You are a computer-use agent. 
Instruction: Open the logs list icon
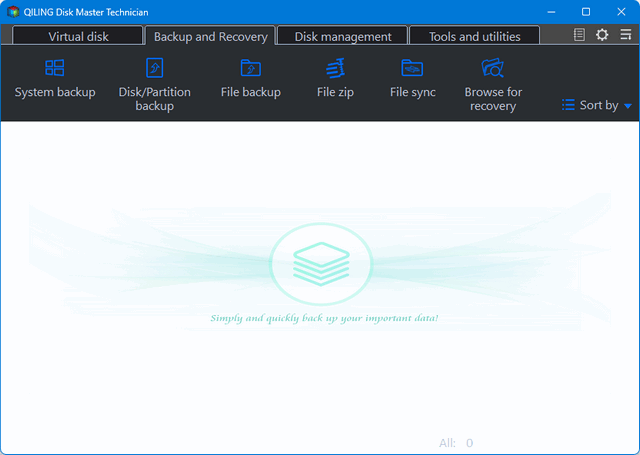click(579, 35)
